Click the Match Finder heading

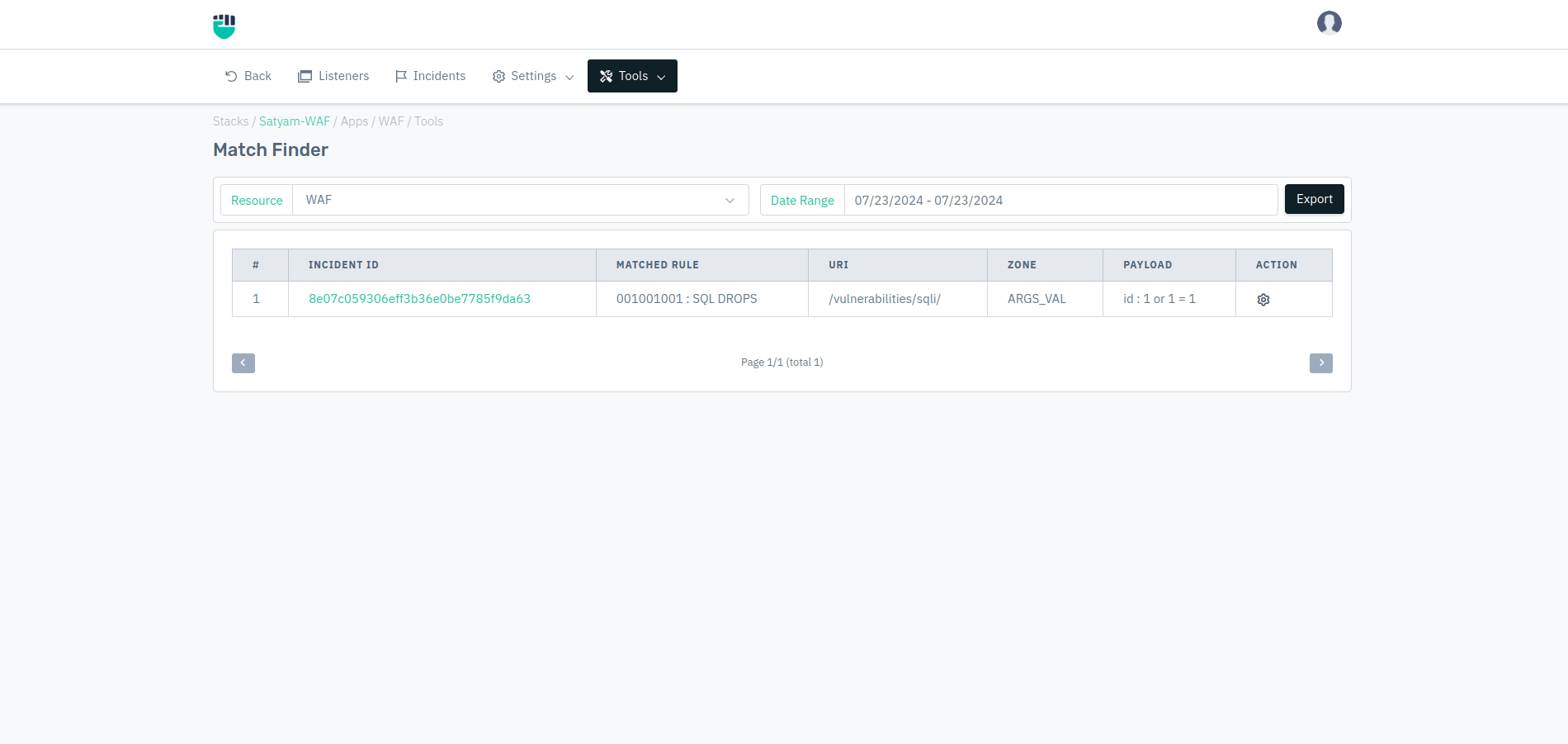point(271,149)
